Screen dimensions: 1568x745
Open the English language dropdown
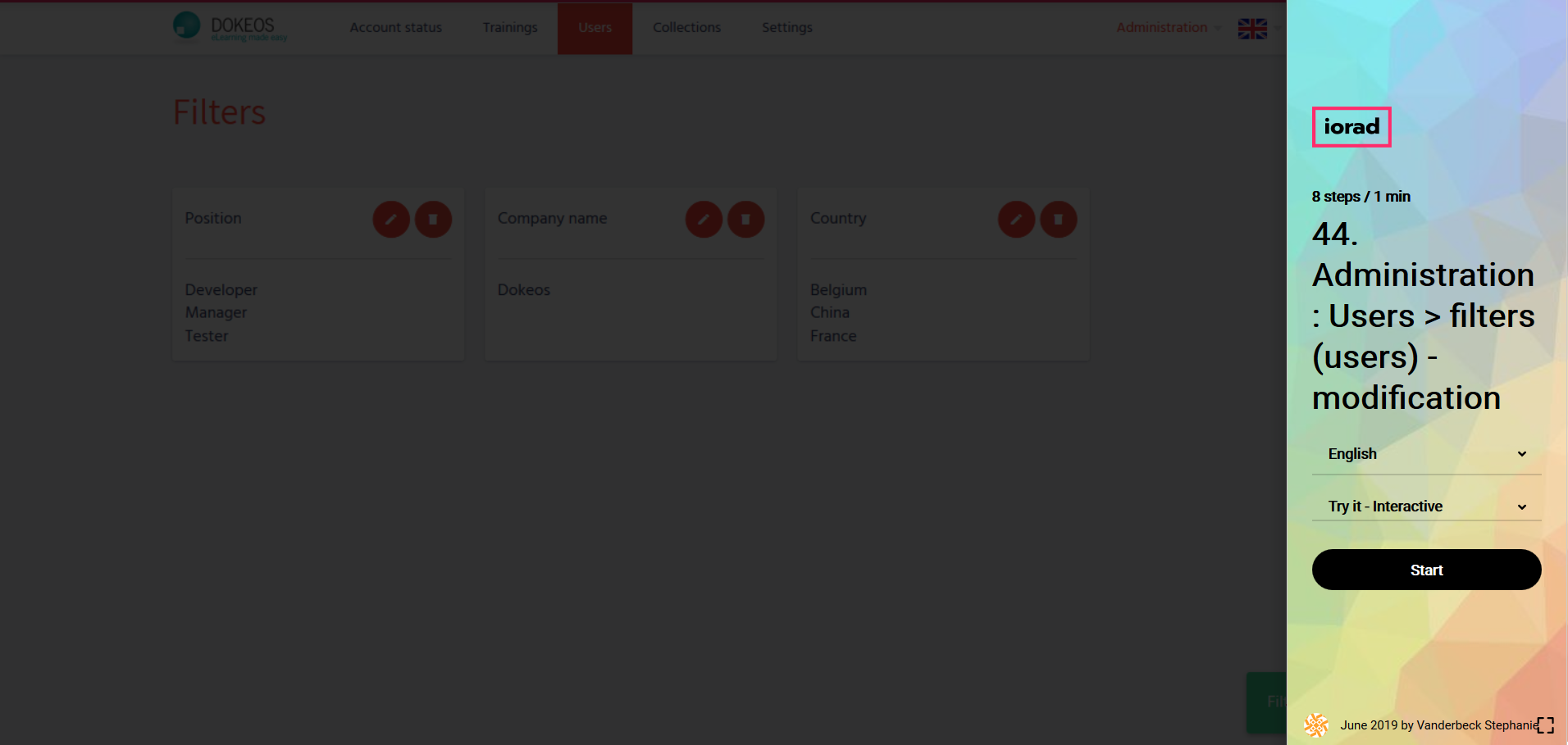(x=1426, y=454)
